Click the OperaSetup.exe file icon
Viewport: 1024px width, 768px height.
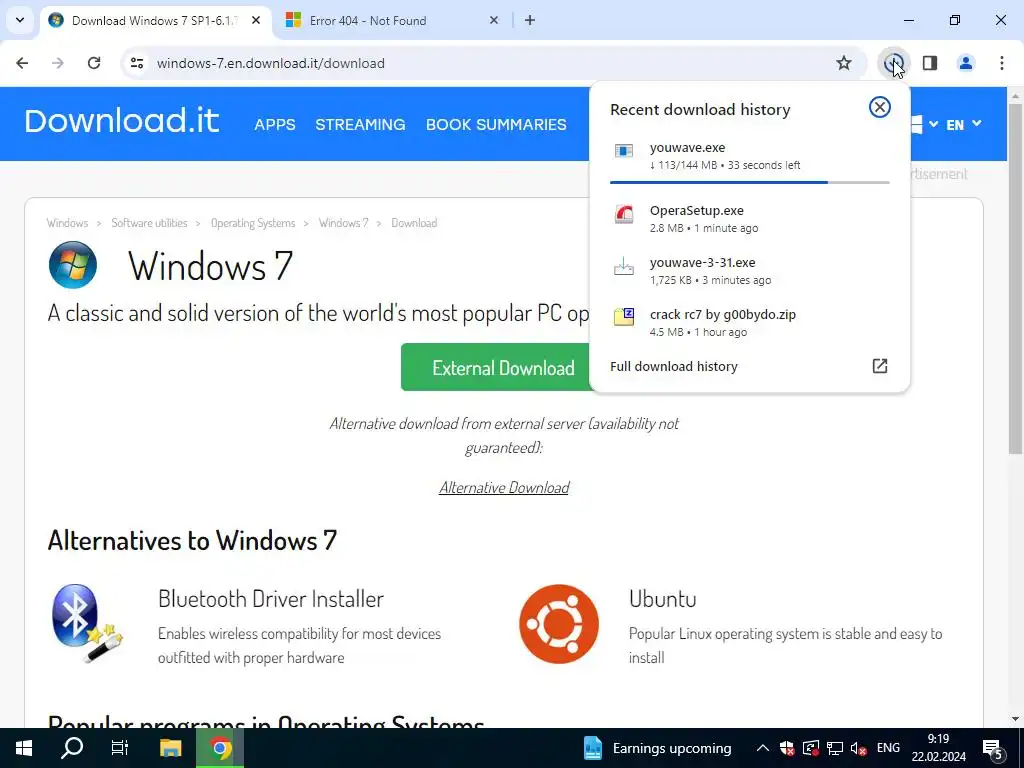coord(624,214)
